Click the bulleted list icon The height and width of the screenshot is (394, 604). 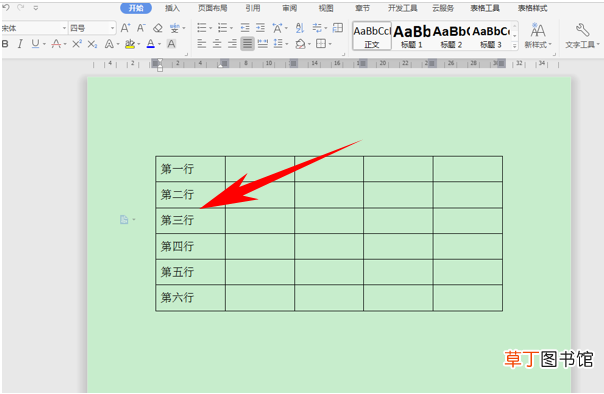pos(201,28)
